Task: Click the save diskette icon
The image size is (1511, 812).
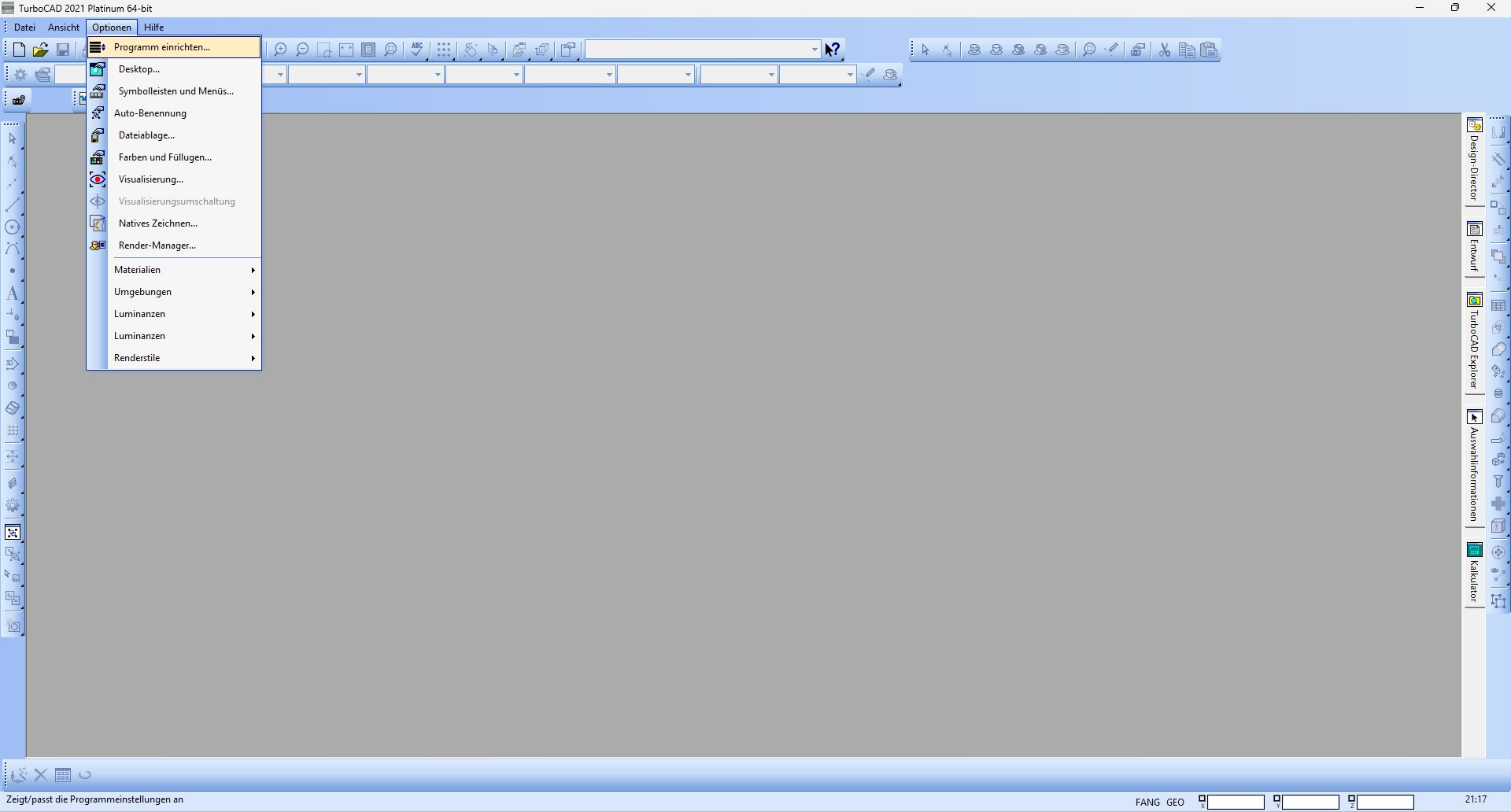Action: click(63, 50)
